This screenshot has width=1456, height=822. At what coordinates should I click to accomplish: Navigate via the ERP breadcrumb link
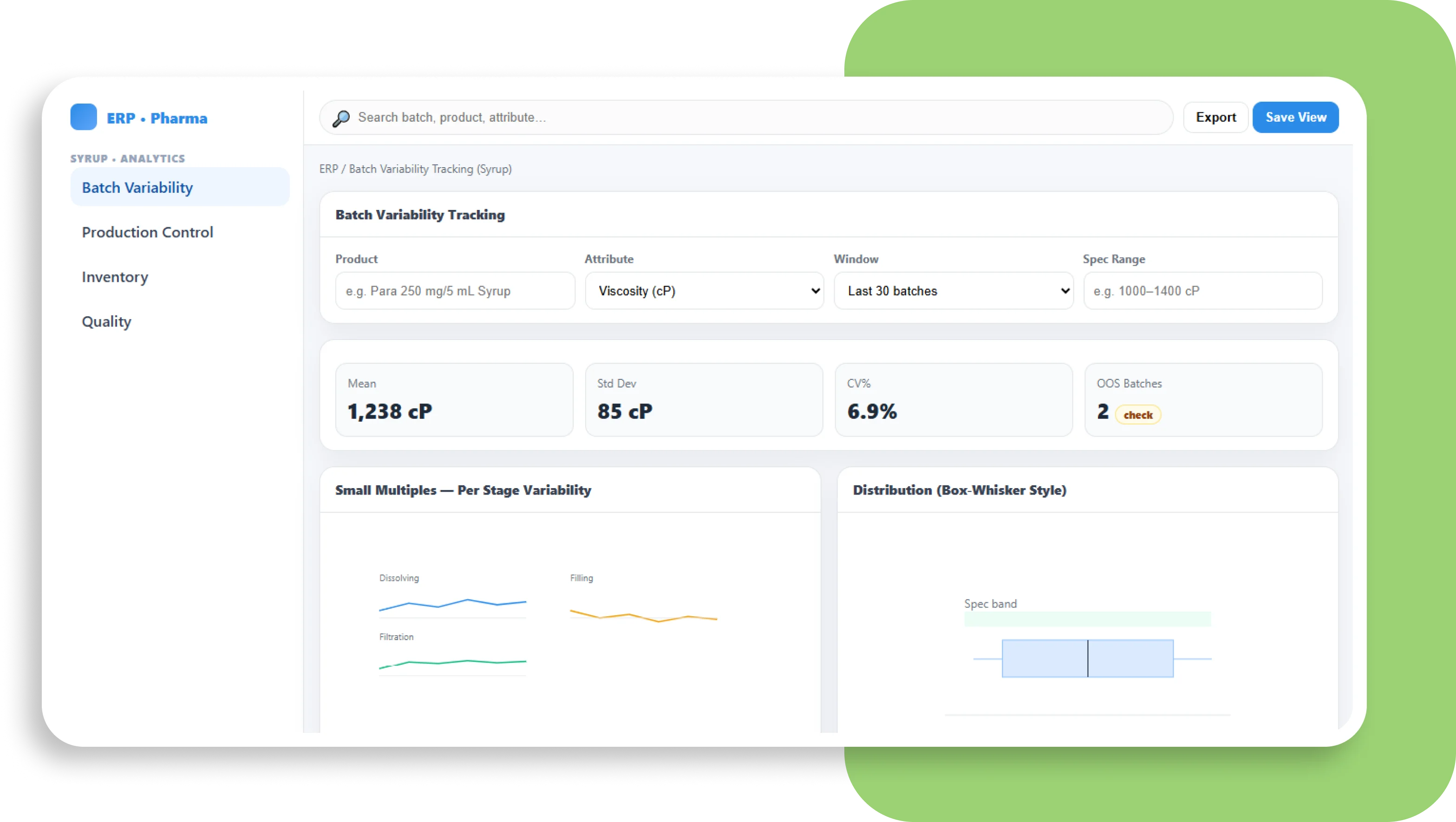(x=328, y=169)
